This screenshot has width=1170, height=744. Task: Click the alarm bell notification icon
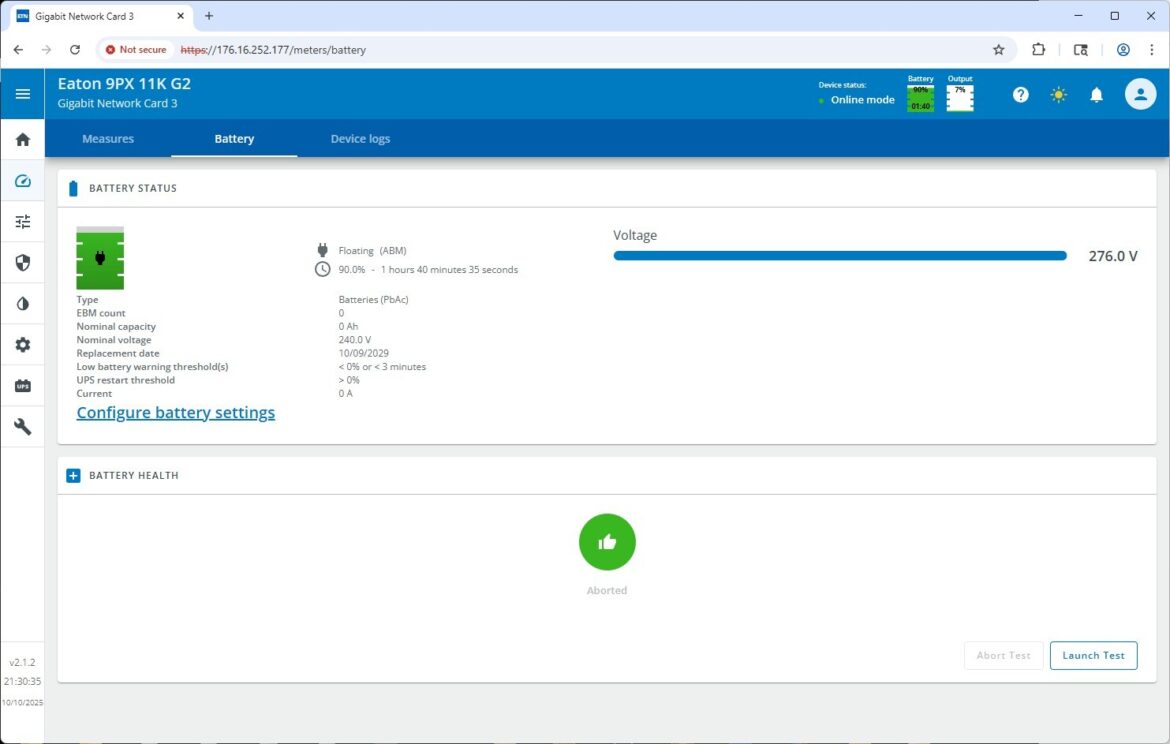point(1096,95)
